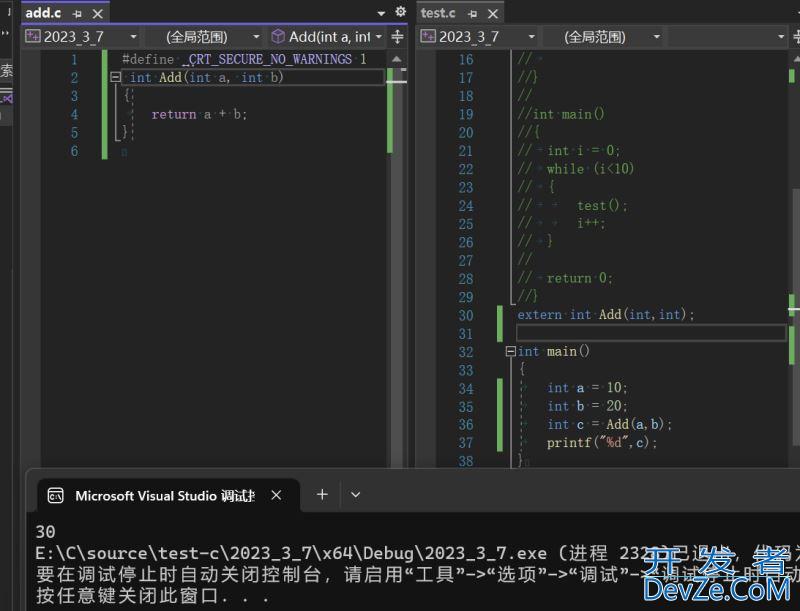
Task: Click the #define _CRT_SECURE_NO_WARNINGS line in add.c
Action: [x=244, y=59]
